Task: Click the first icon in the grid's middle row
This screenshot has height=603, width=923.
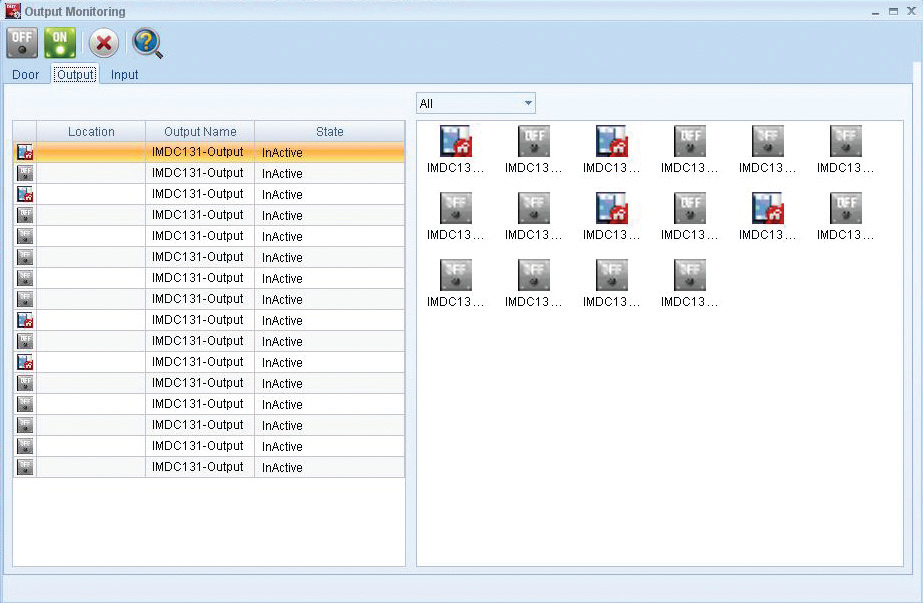Action: (x=455, y=209)
